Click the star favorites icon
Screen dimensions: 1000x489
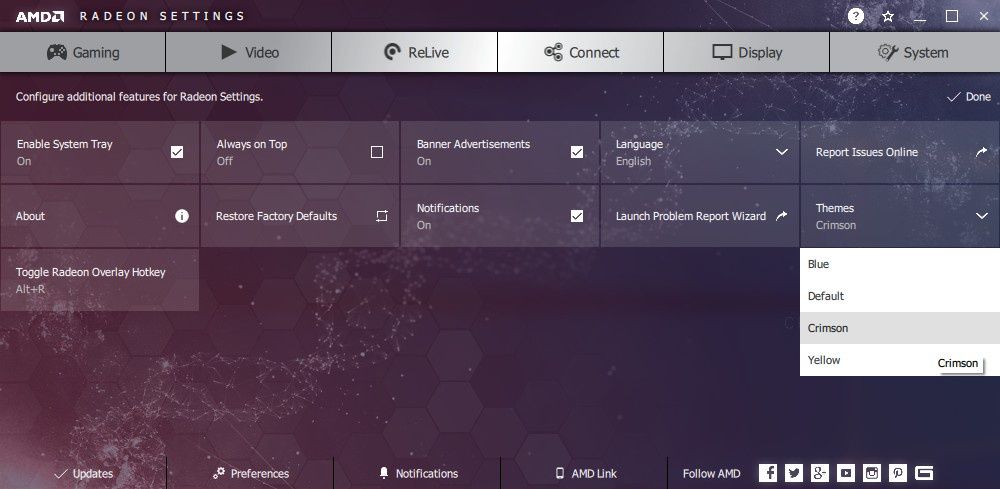click(888, 17)
